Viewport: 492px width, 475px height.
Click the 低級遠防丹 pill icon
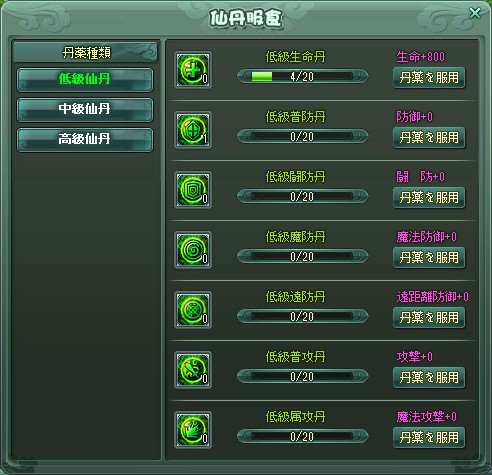[x=193, y=310]
